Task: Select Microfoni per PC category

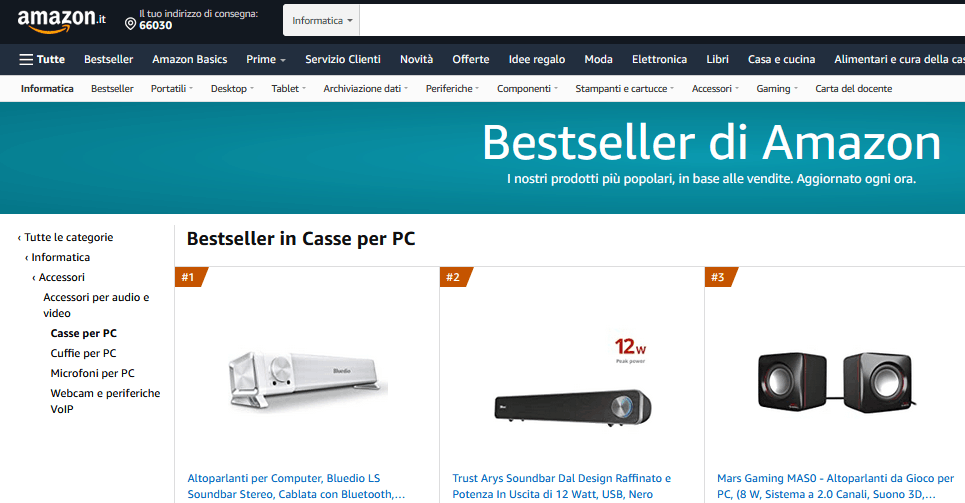Action: pos(92,373)
